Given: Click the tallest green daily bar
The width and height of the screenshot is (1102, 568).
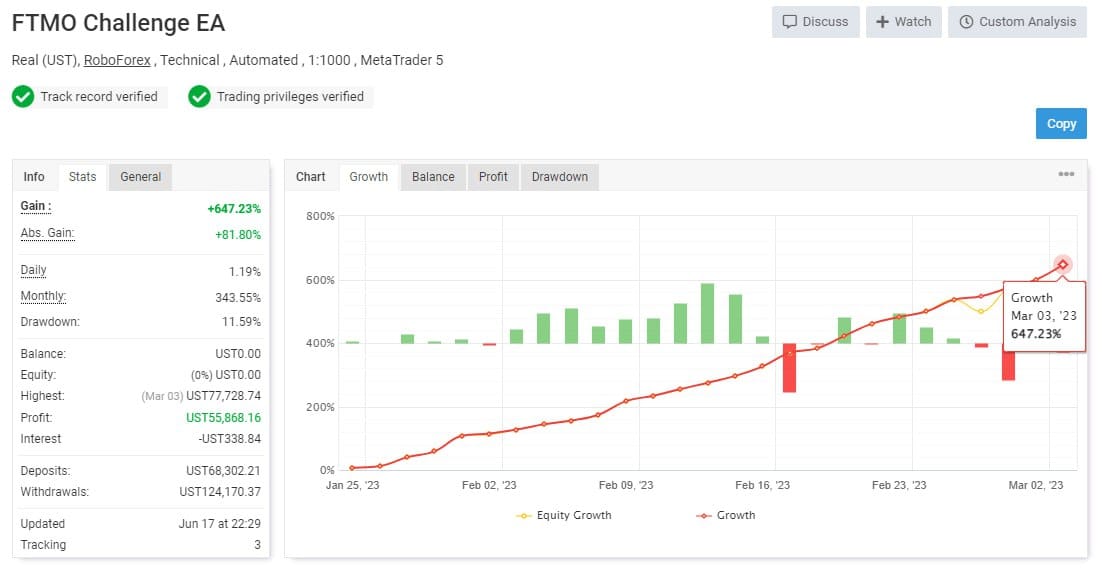Looking at the screenshot, I should (708, 314).
